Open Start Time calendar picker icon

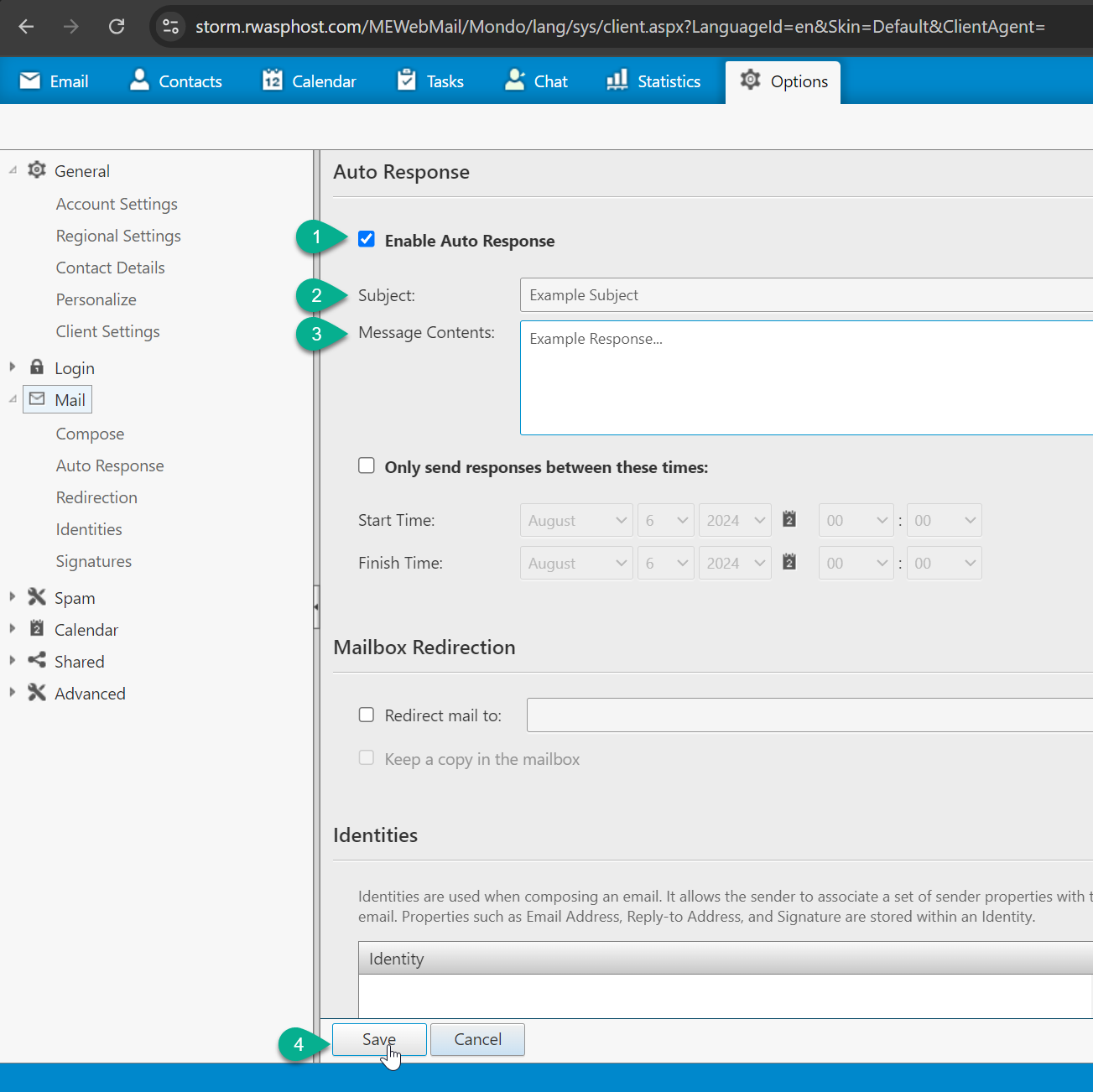[x=789, y=519]
